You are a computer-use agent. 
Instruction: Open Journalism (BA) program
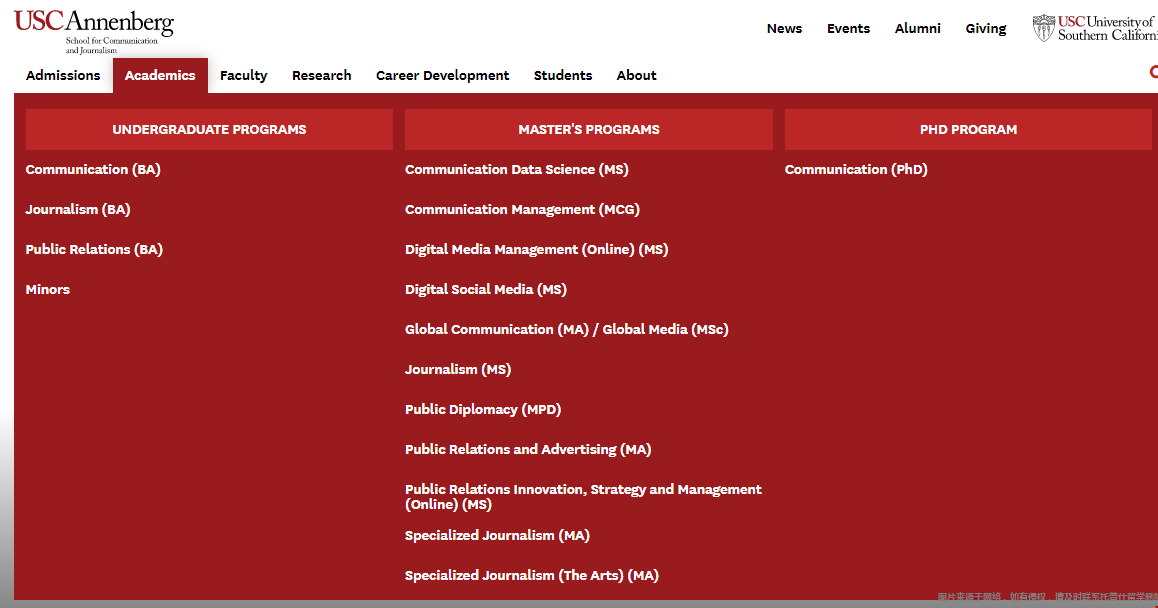click(78, 209)
